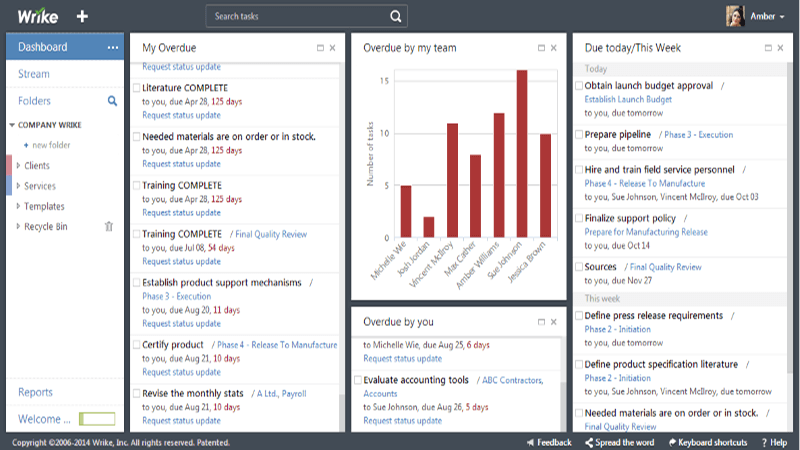Click the Welcome progress bar
The image size is (800, 450).
pos(97,419)
